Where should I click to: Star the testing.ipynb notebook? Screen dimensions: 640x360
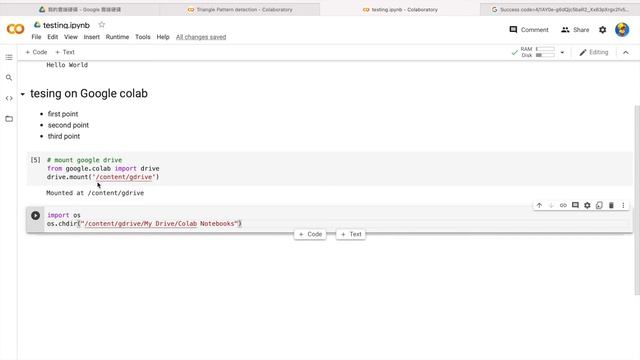(x=102, y=25)
